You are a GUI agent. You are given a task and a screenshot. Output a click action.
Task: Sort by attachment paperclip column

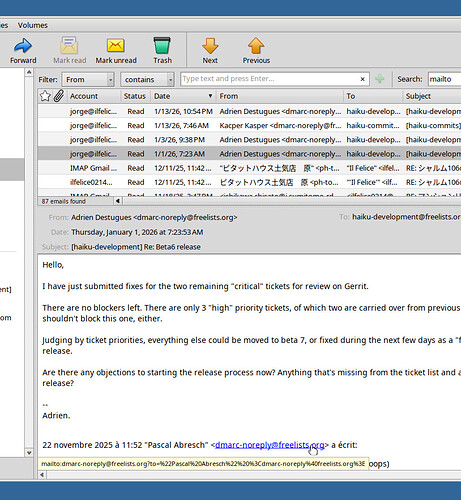tap(59, 96)
